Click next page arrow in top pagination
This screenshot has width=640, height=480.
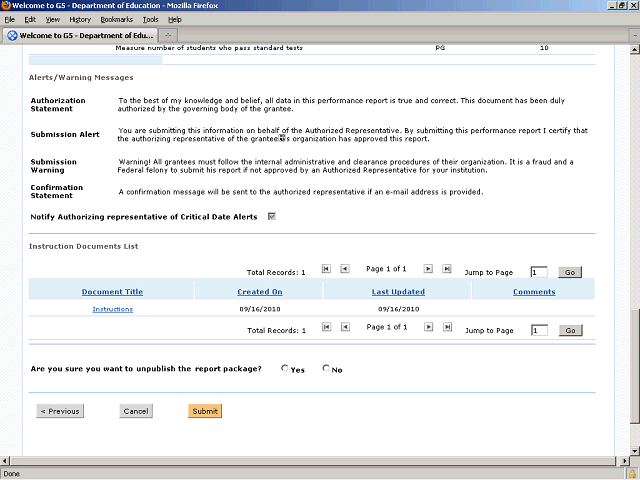(x=428, y=269)
